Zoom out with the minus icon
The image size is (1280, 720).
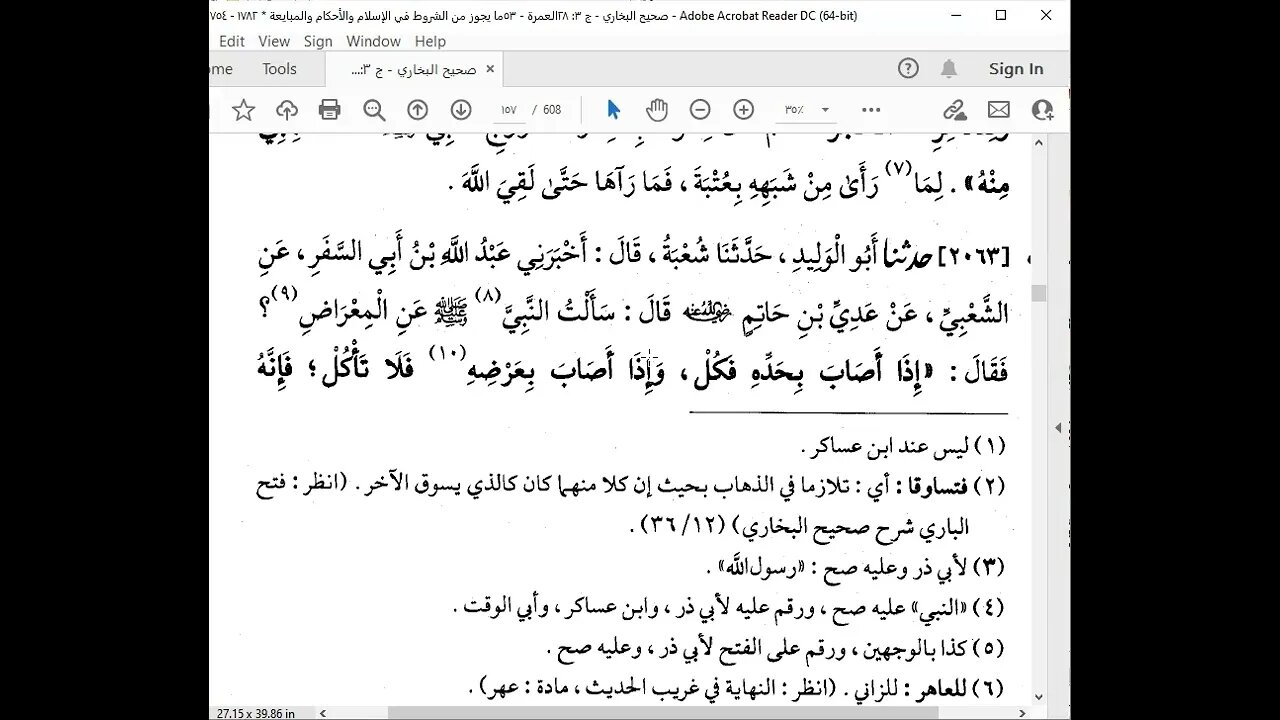click(x=700, y=110)
